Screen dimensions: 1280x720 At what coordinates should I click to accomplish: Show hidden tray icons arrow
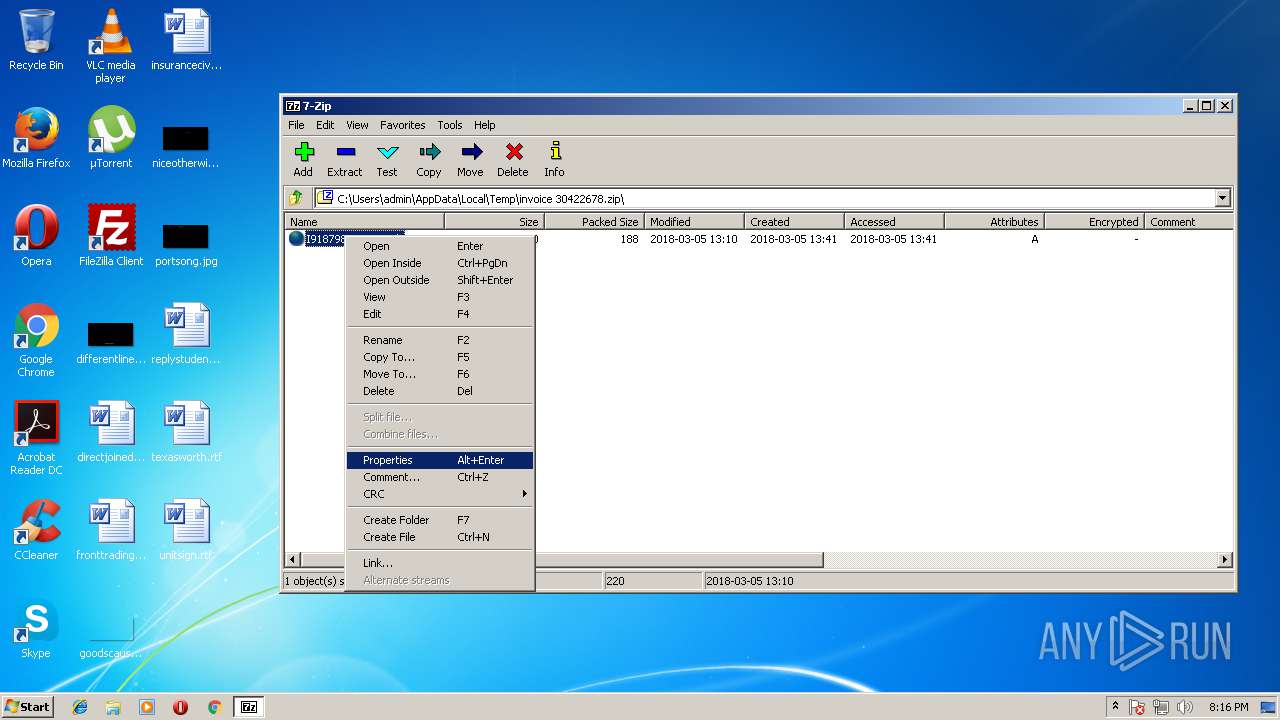pyautogui.click(x=1115, y=707)
